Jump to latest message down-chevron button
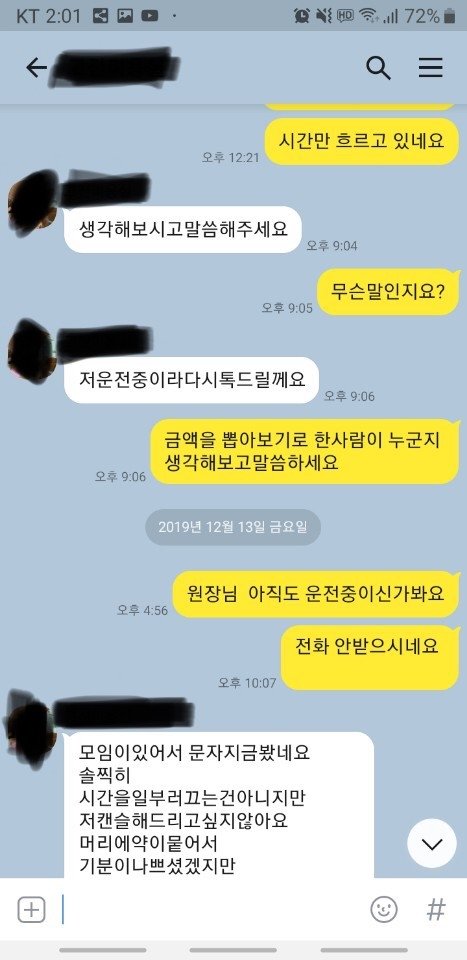The image size is (467, 960). 432,843
